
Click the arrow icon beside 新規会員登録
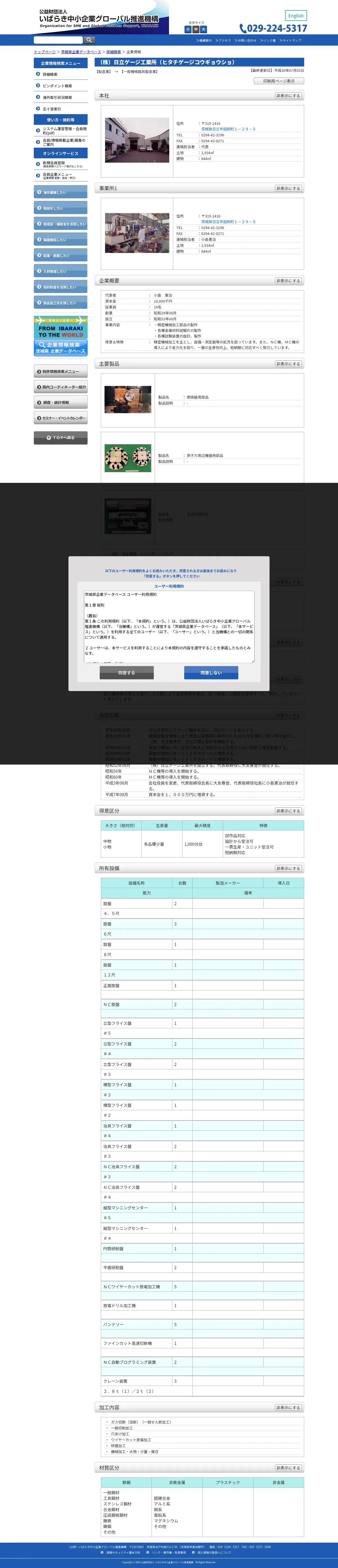(38, 164)
